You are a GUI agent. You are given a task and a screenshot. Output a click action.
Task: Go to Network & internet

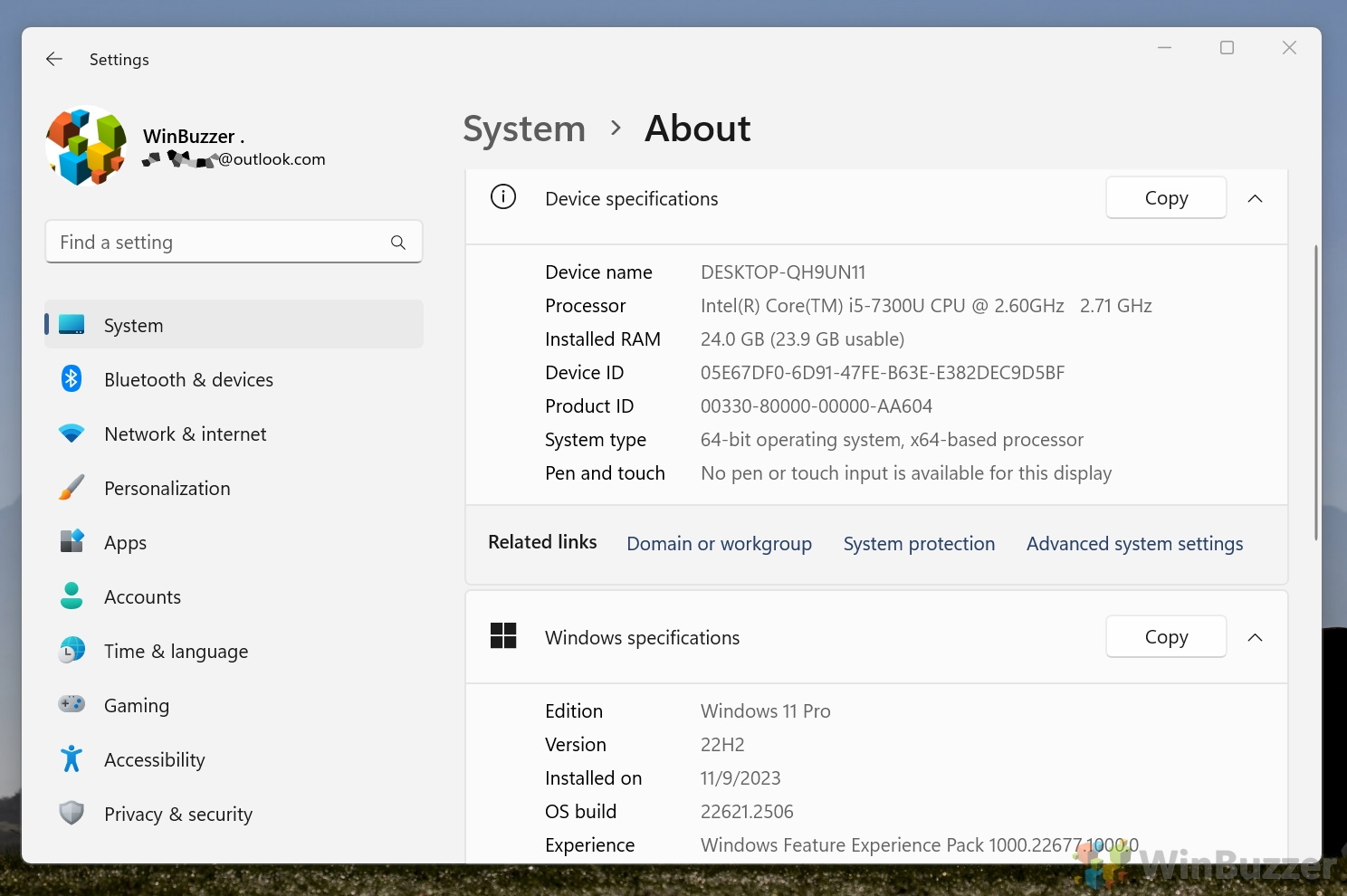click(x=234, y=434)
